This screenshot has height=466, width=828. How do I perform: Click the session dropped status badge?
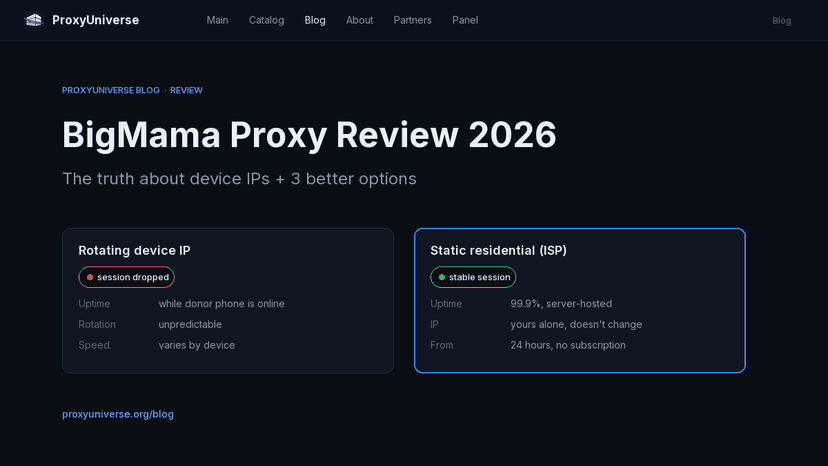pos(127,277)
